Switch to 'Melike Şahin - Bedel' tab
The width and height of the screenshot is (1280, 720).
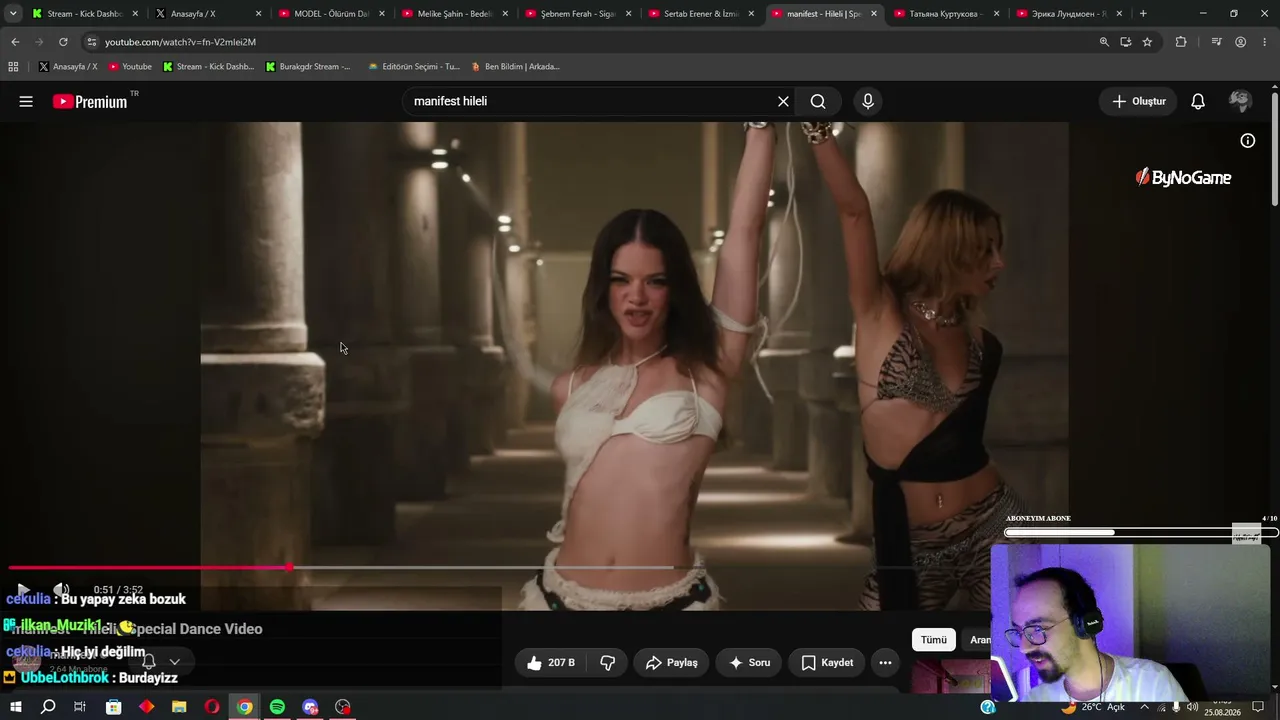(x=455, y=14)
